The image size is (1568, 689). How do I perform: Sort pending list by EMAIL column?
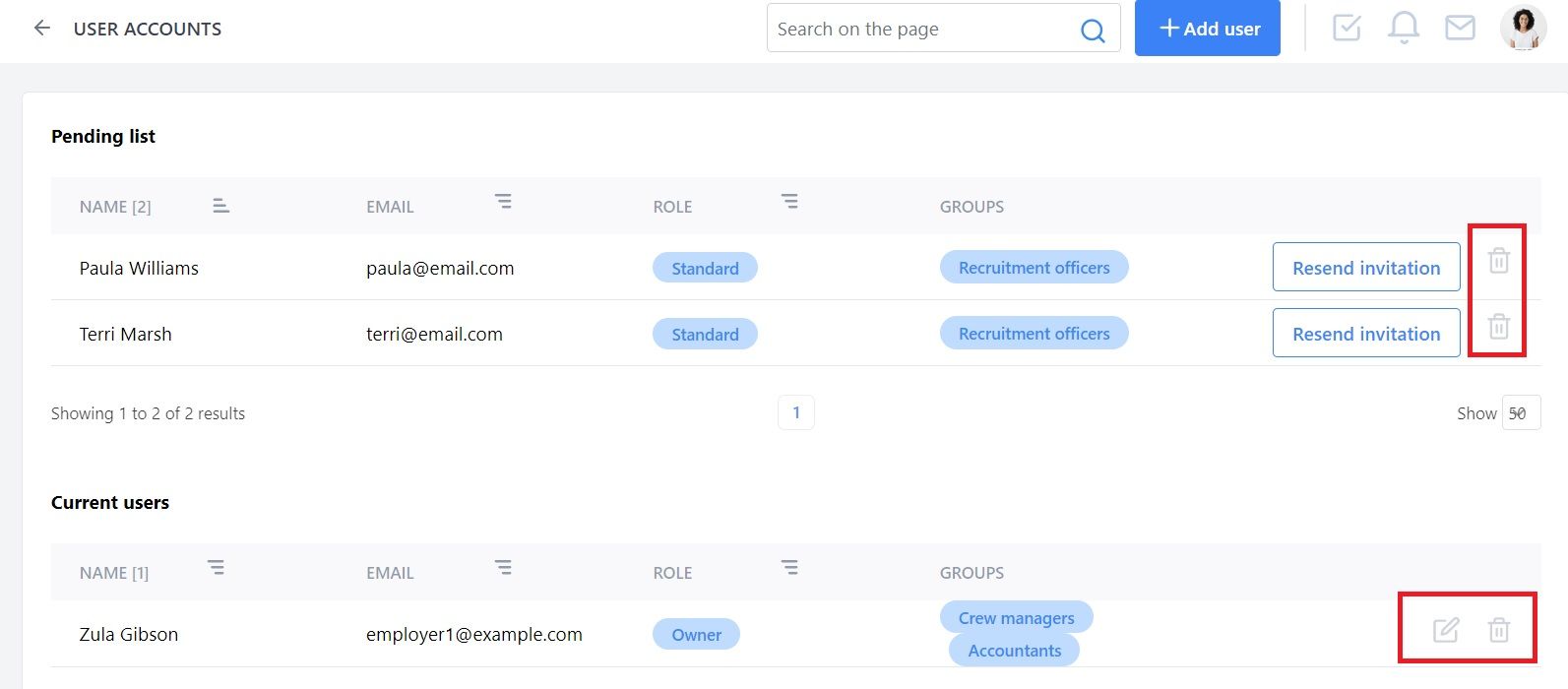pos(503,202)
